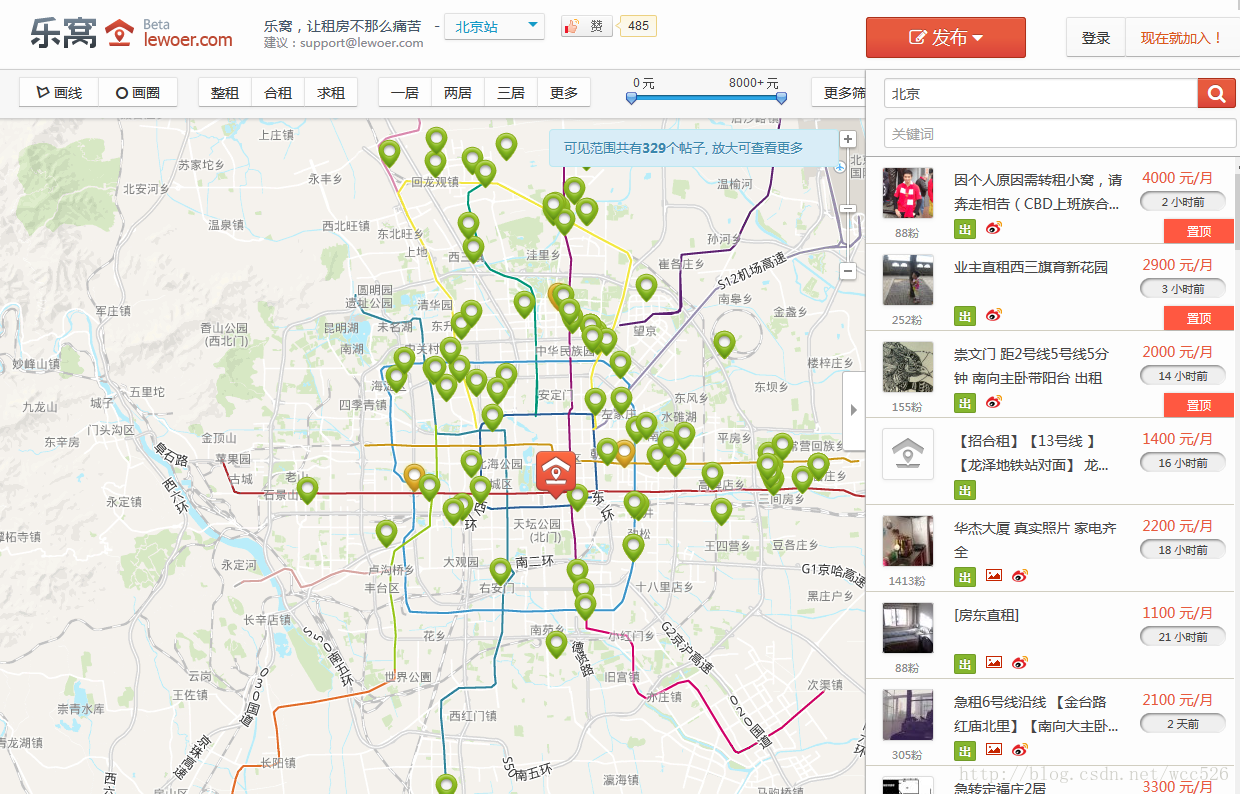Open the 更多筛选 more filters menu

[x=839, y=92]
